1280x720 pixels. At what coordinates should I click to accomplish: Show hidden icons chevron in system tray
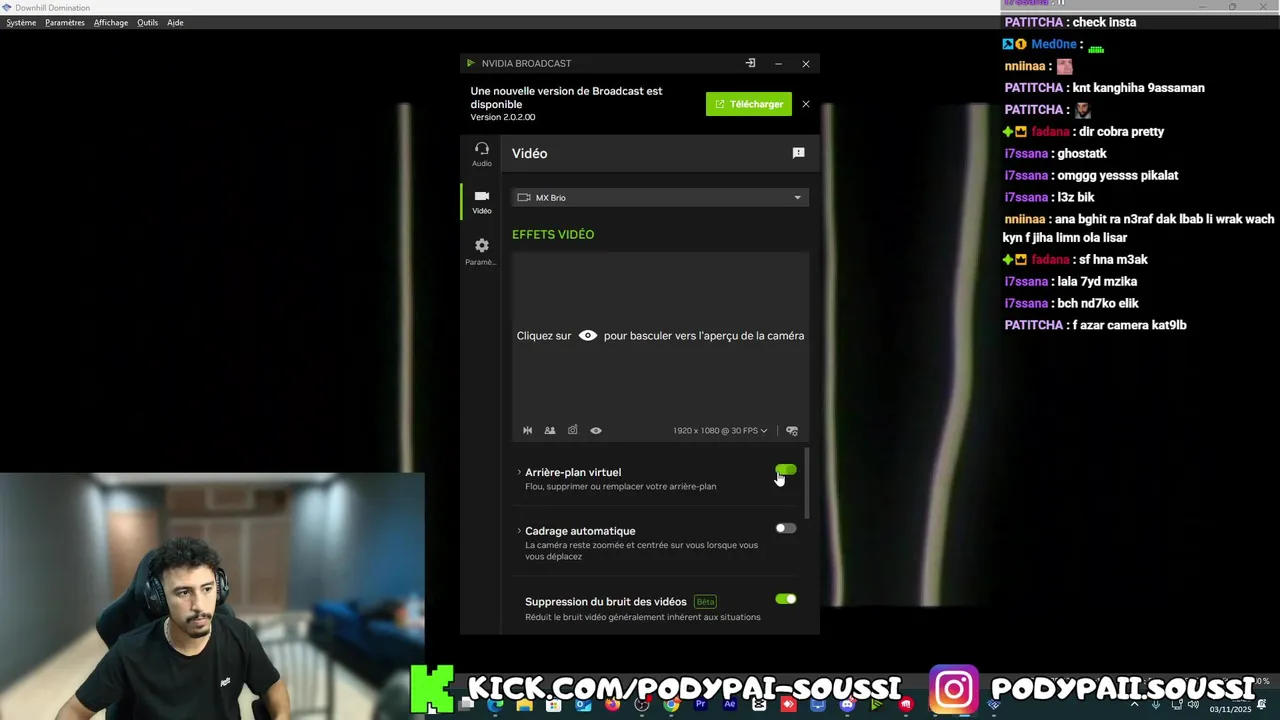1134,705
